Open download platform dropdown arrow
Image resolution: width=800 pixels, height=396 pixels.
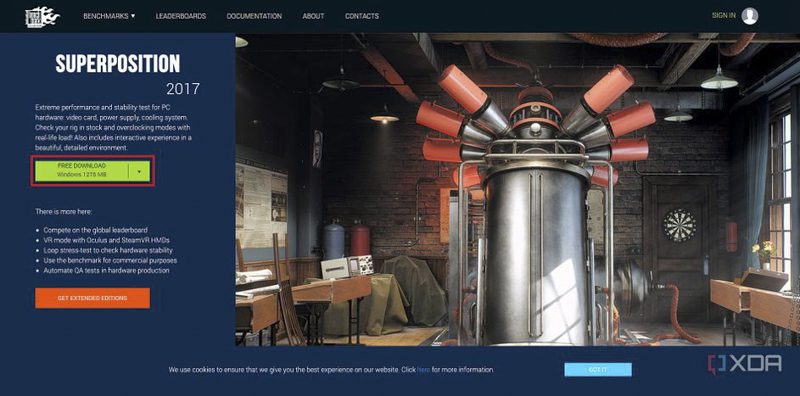point(139,171)
